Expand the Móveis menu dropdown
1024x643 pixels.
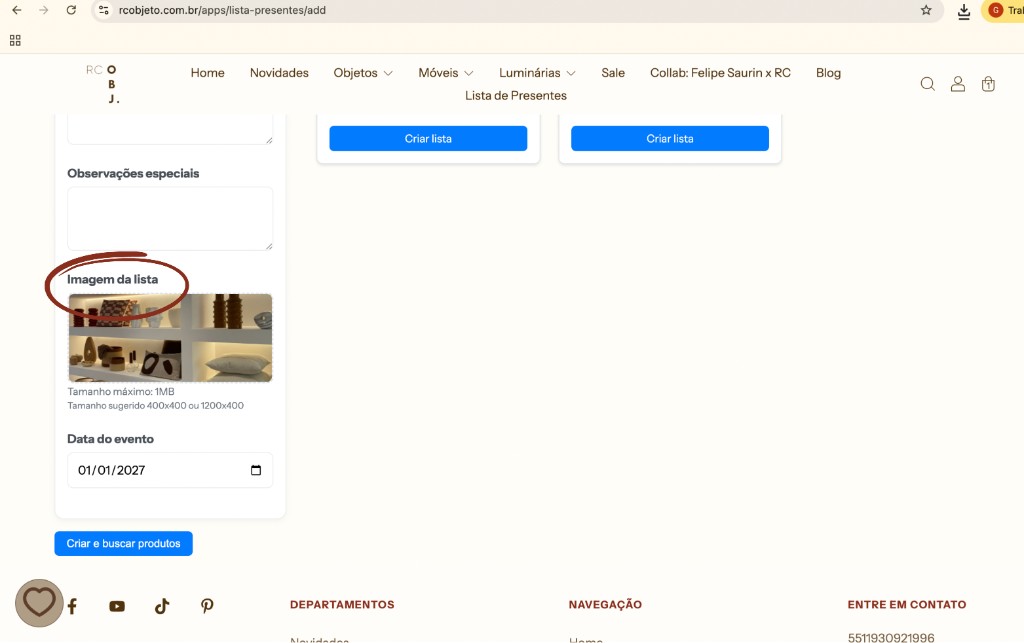click(x=446, y=73)
